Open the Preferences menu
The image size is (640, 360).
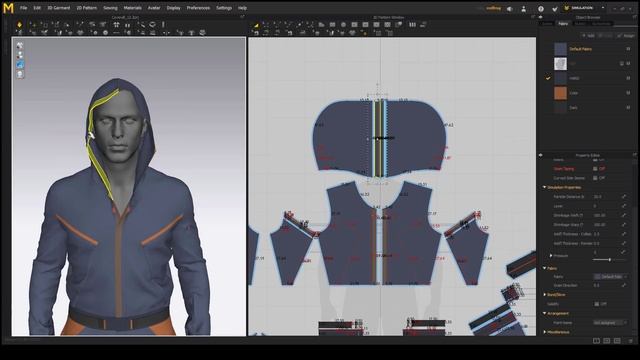(x=198, y=8)
